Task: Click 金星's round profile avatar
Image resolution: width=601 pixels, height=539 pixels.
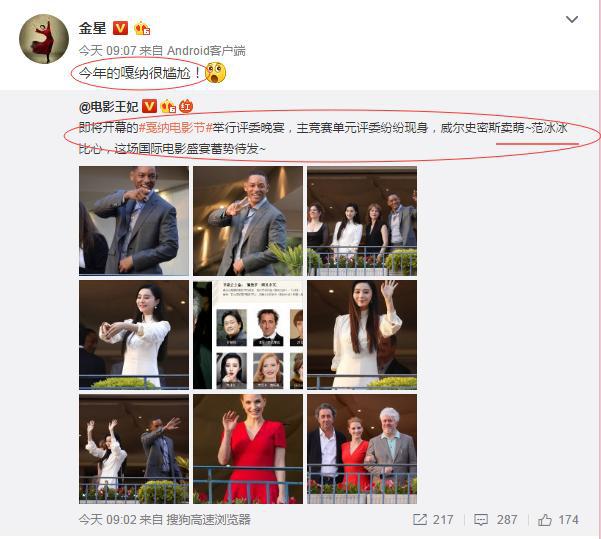Action: (x=44, y=39)
